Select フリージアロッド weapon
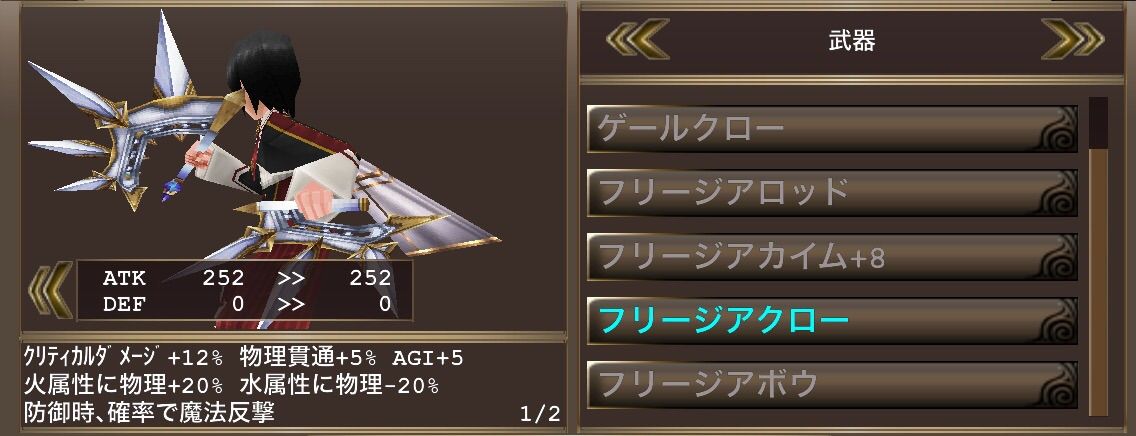This screenshot has height=436, width=1136. [832, 193]
